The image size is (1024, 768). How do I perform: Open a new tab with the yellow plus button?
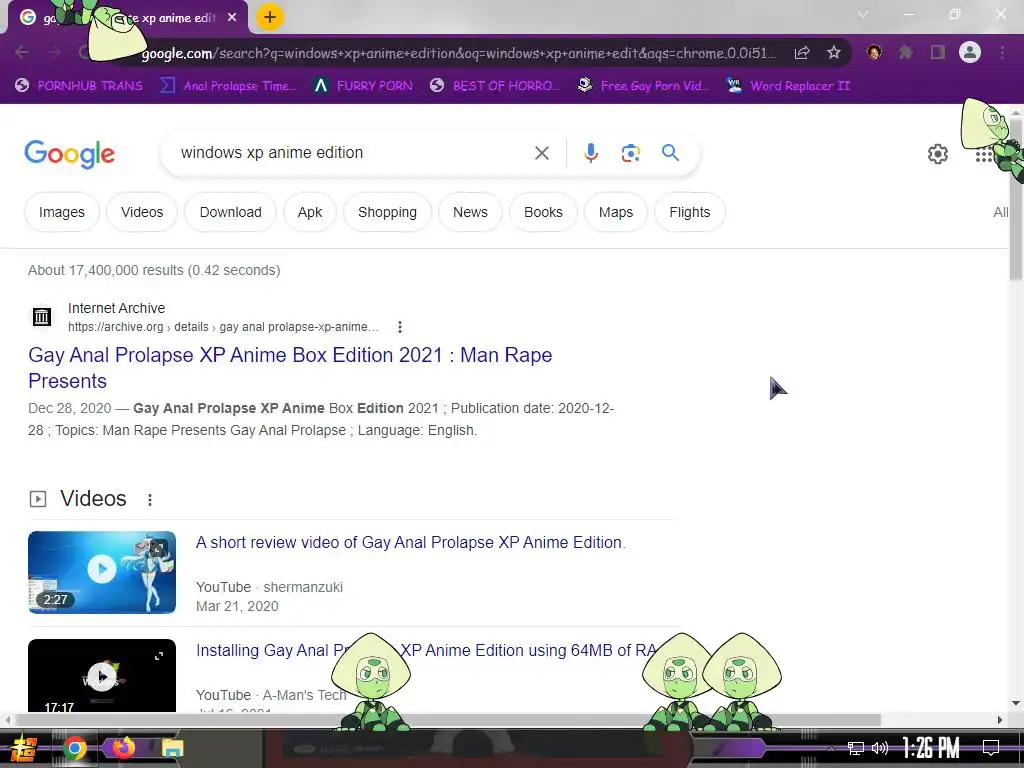tap(270, 17)
